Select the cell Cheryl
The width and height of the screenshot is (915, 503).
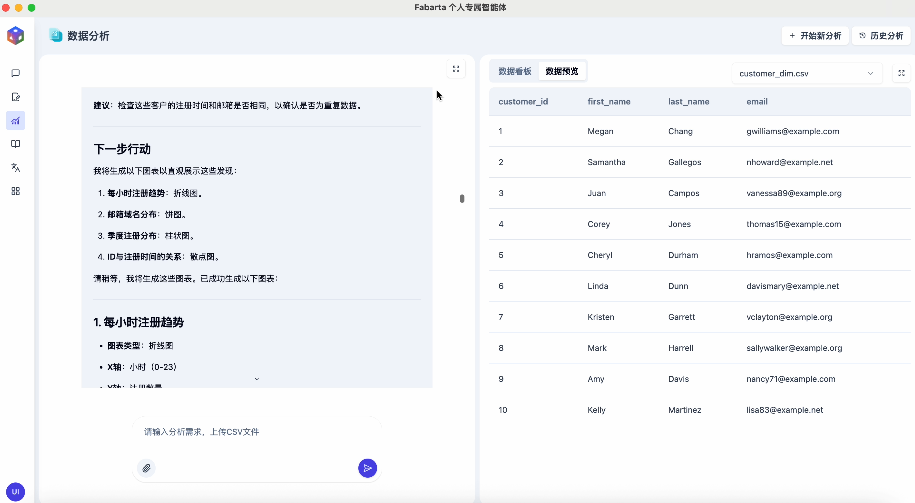pos(600,255)
